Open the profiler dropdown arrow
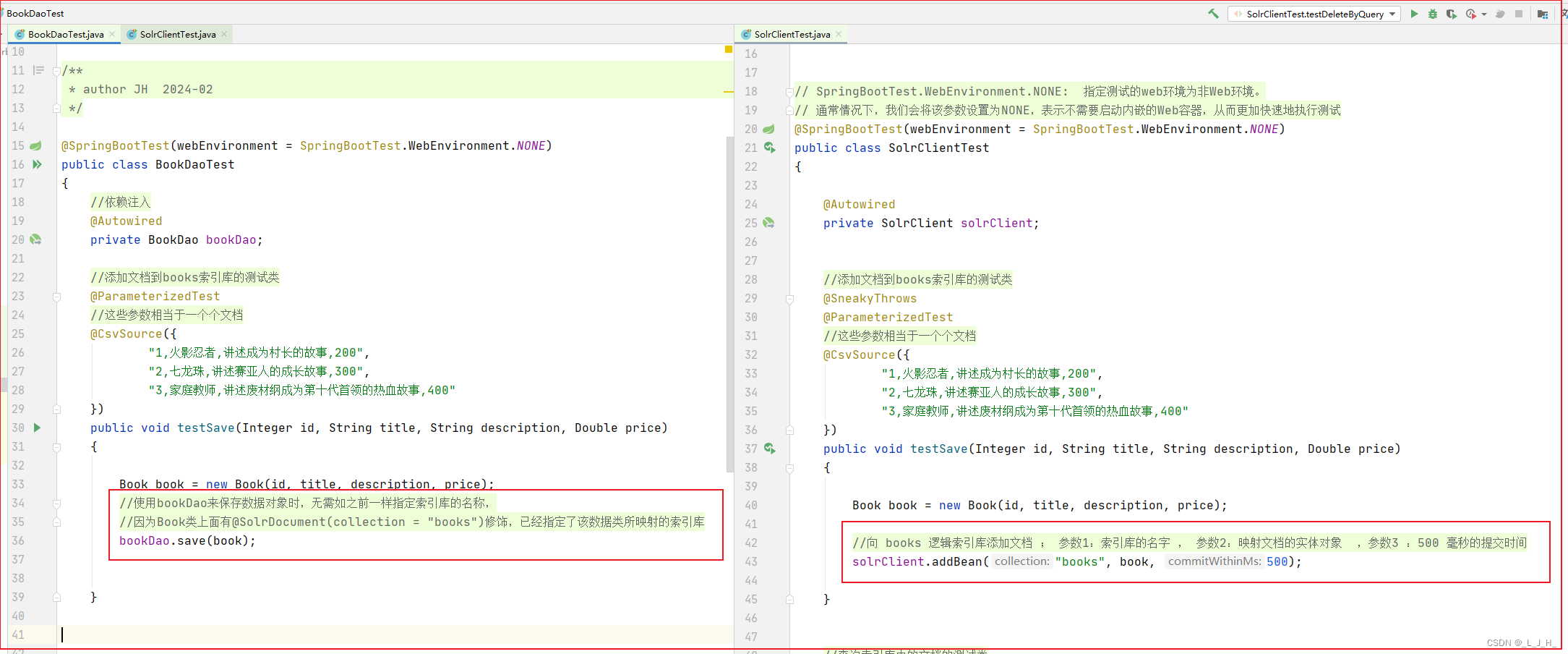 coord(1484,14)
